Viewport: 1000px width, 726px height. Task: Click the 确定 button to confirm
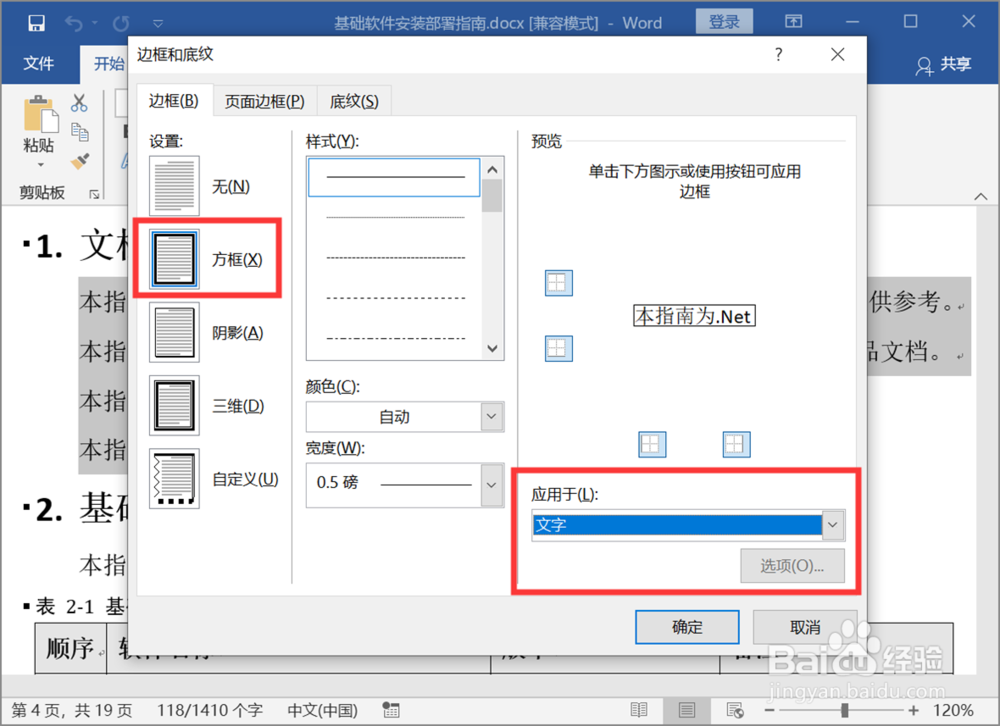coord(687,627)
